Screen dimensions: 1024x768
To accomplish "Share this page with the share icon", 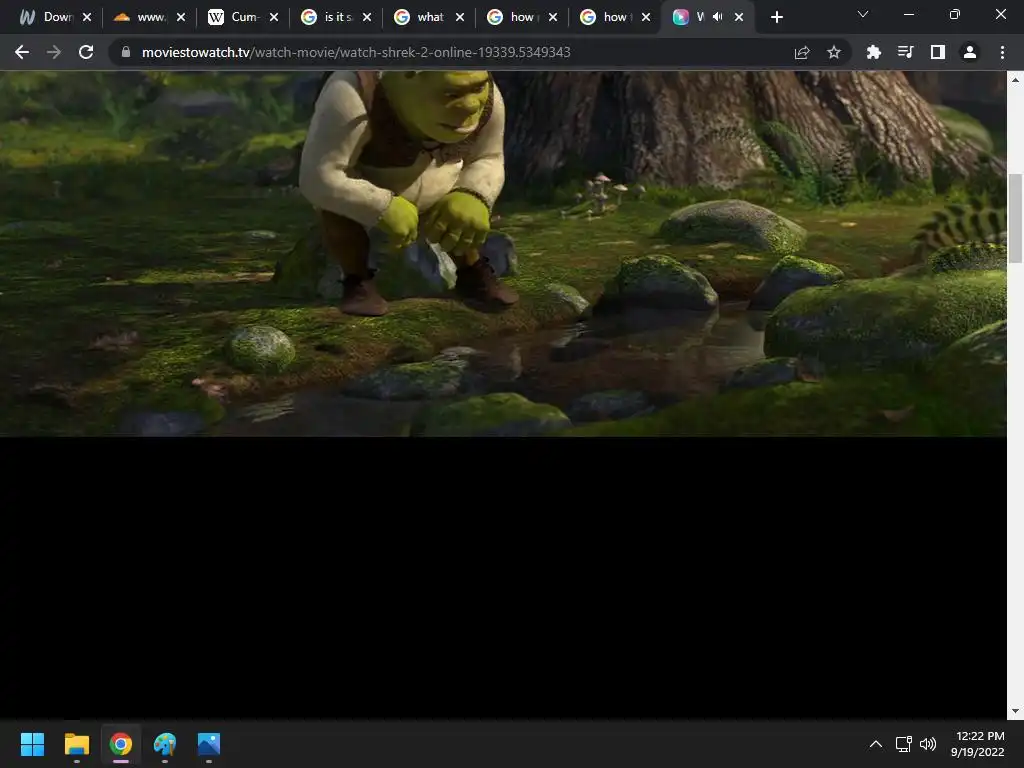I will (802, 52).
